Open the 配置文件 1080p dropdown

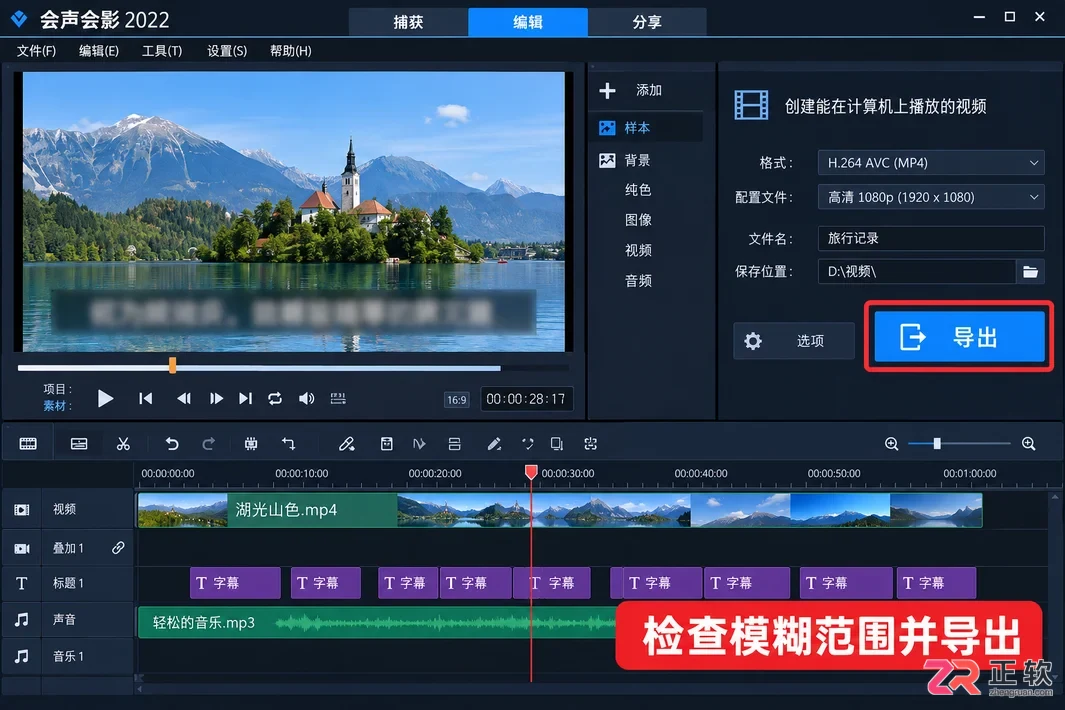[931, 197]
